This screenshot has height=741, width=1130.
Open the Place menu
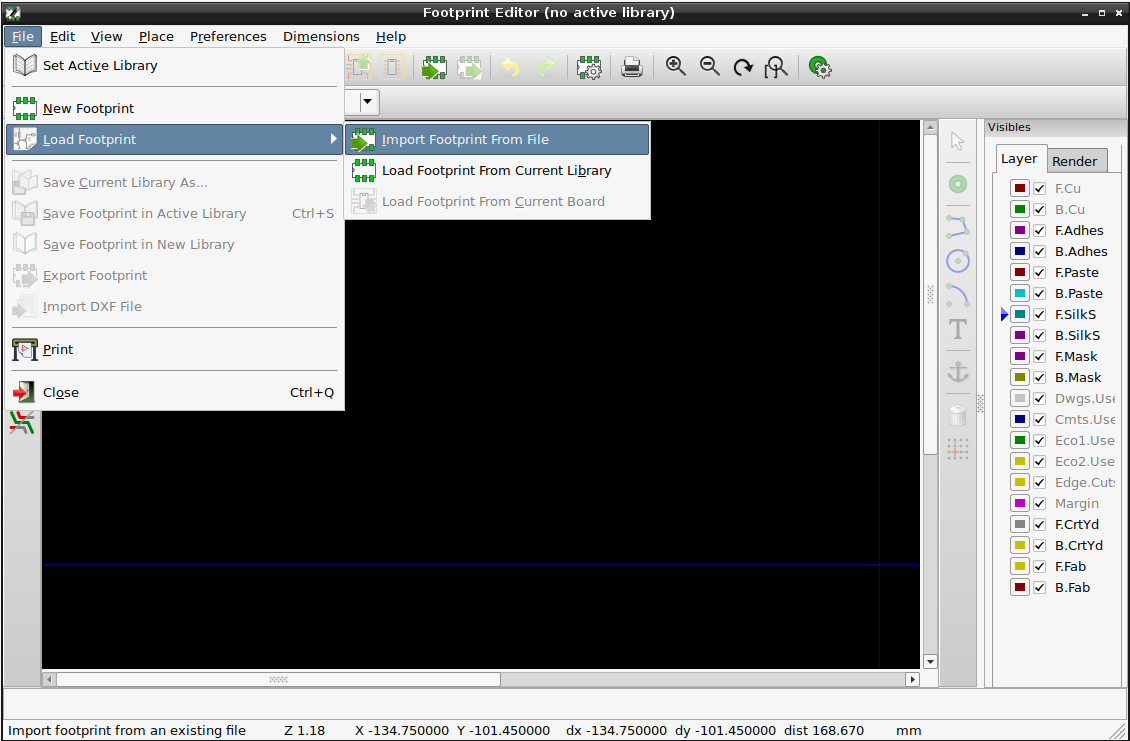click(x=156, y=37)
